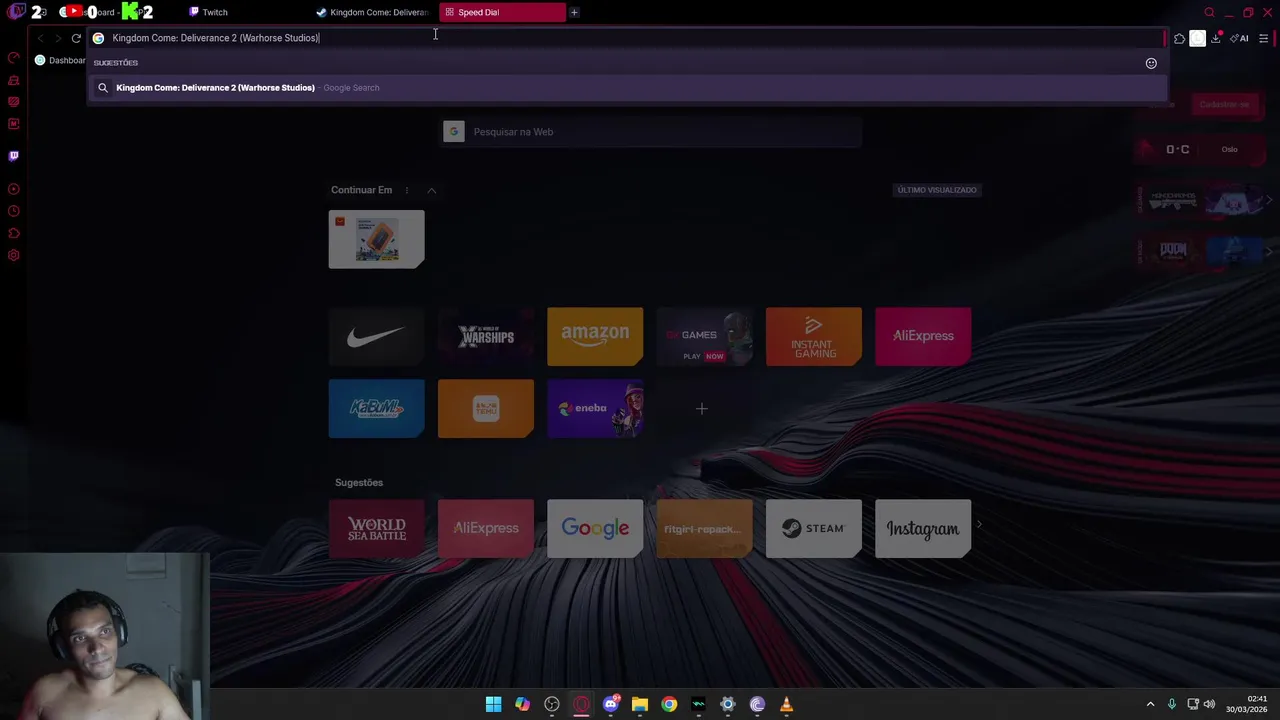Screen dimensions: 1280x720
Task: Open the Oslo weather widget
Action: click(1200, 149)
